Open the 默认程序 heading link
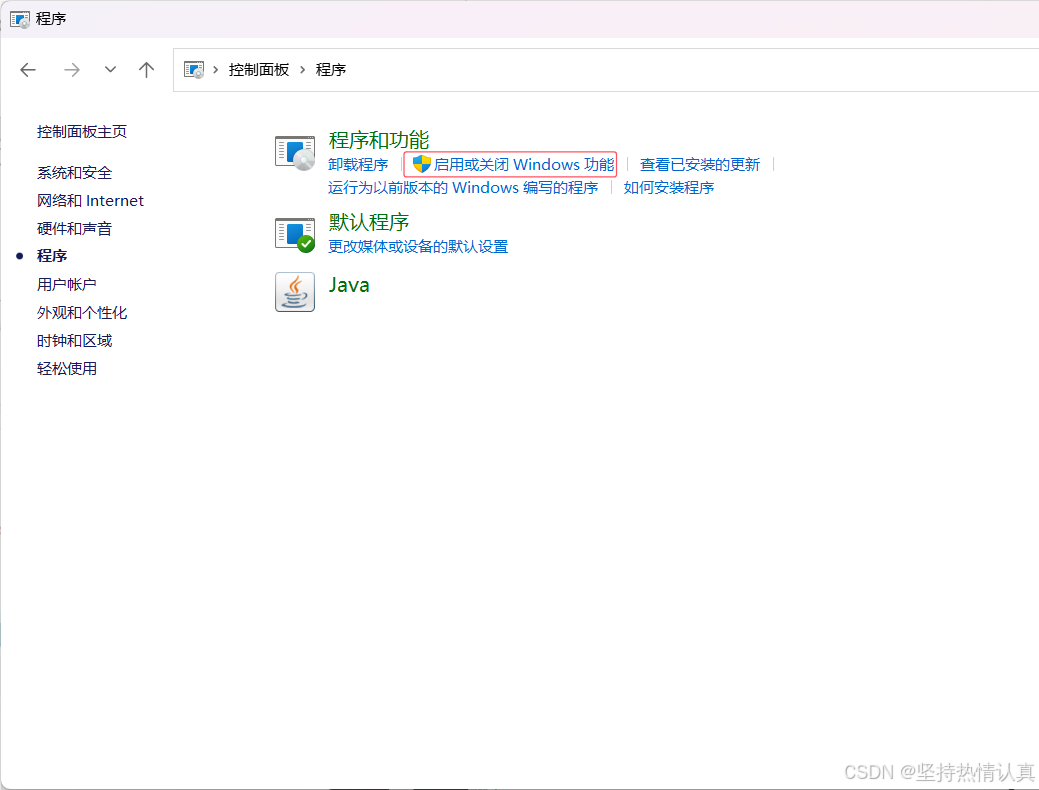This screenshot has height=790, width=1039. (368, 222)
